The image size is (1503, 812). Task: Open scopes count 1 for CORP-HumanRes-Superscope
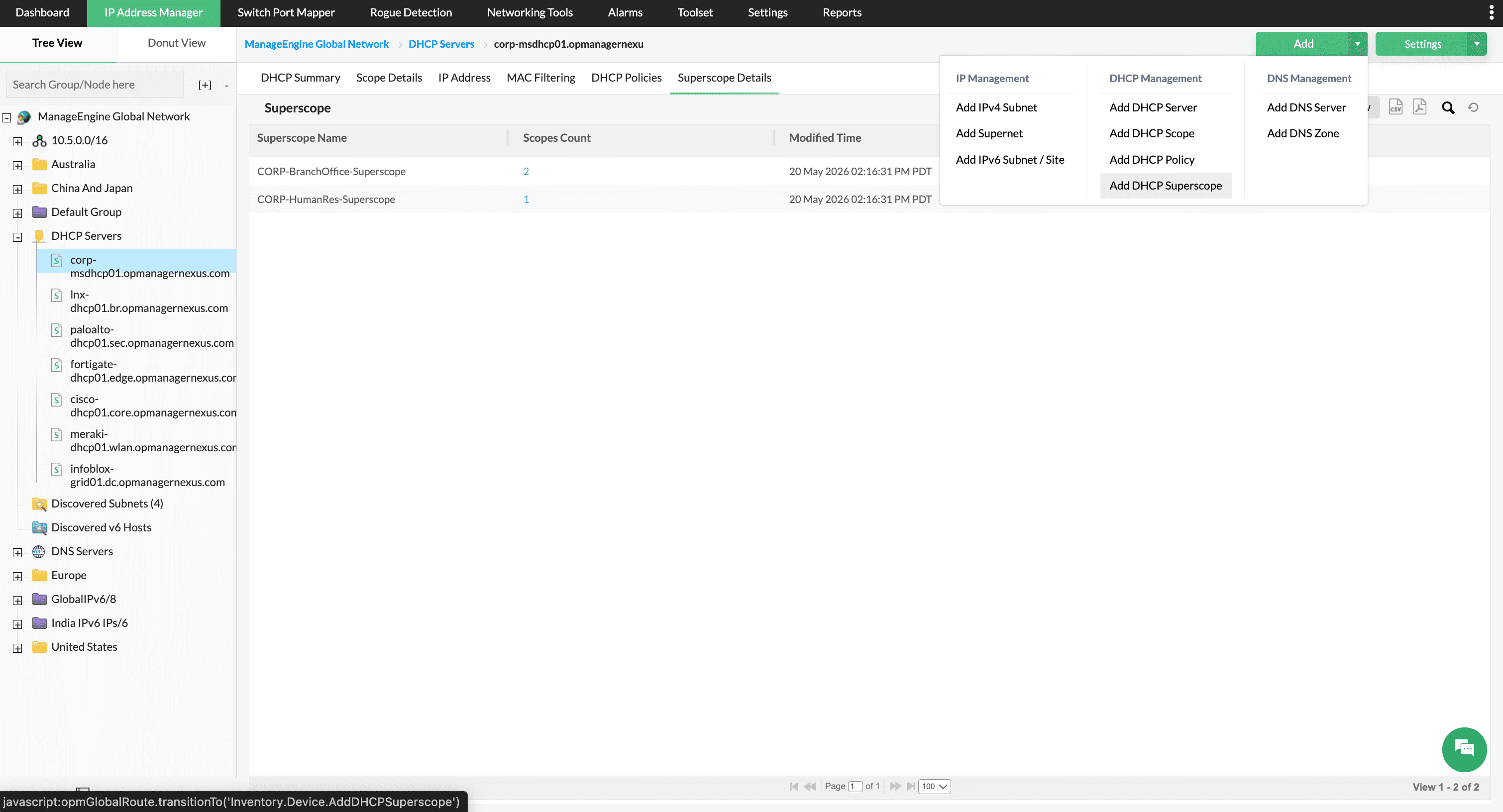tap(526, 200)
